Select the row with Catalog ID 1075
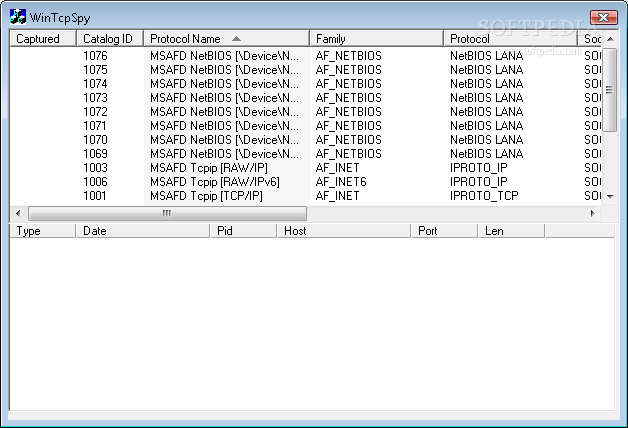The image size is (628, 428). pos(306,70)
